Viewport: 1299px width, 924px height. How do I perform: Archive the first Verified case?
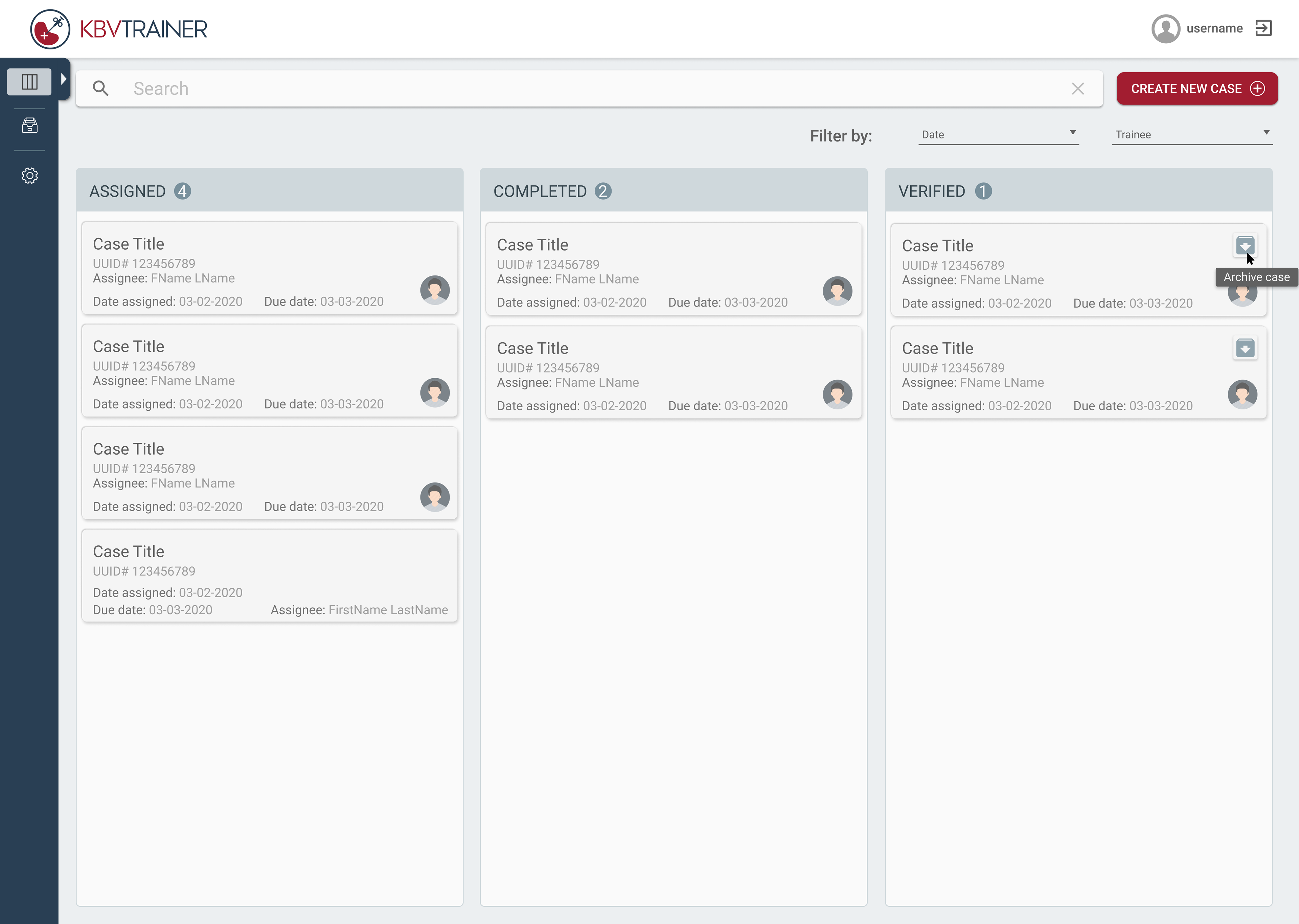(1245, 245)
